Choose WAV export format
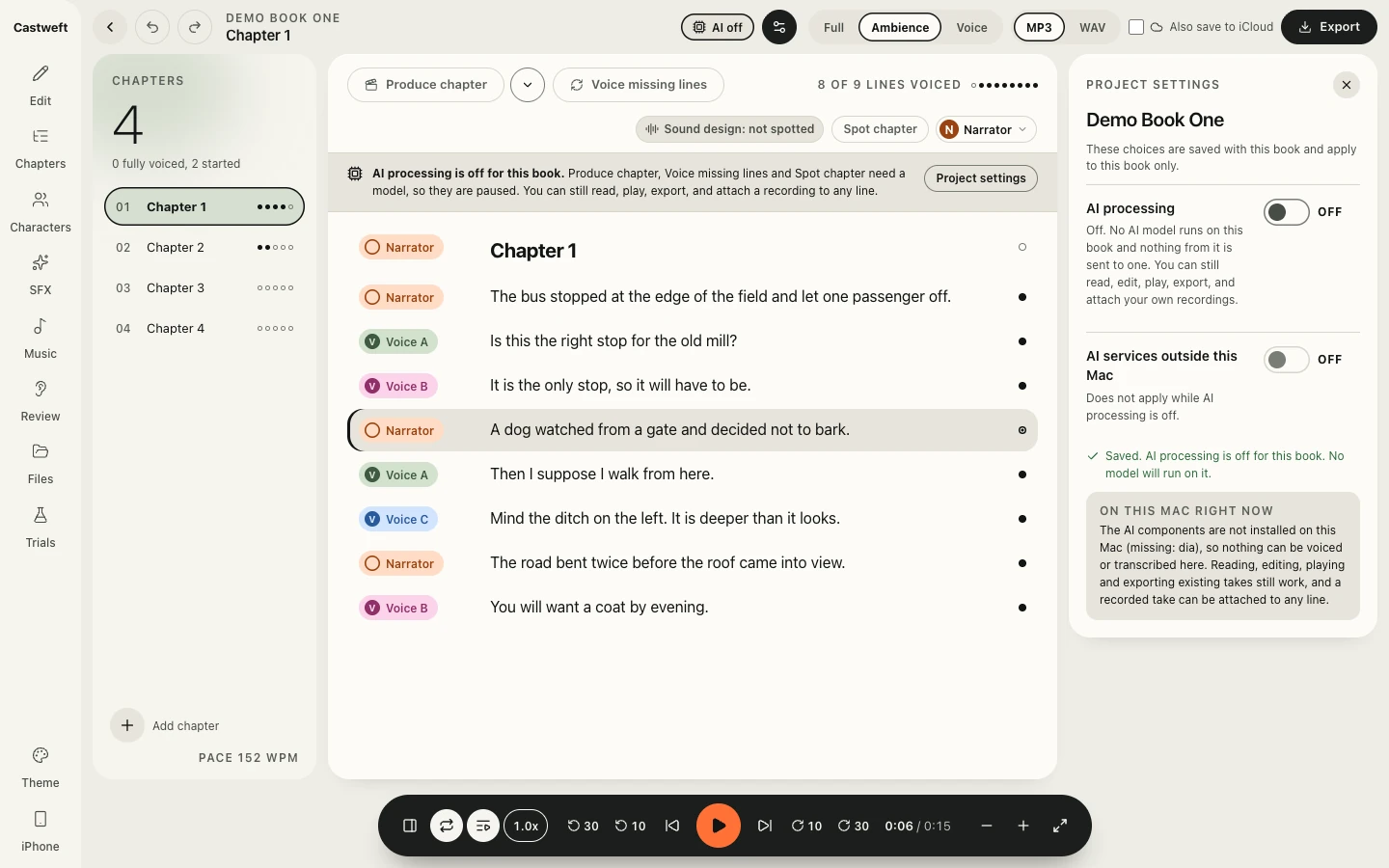Screen dimensions: 1389x868 coord(1093,27)
